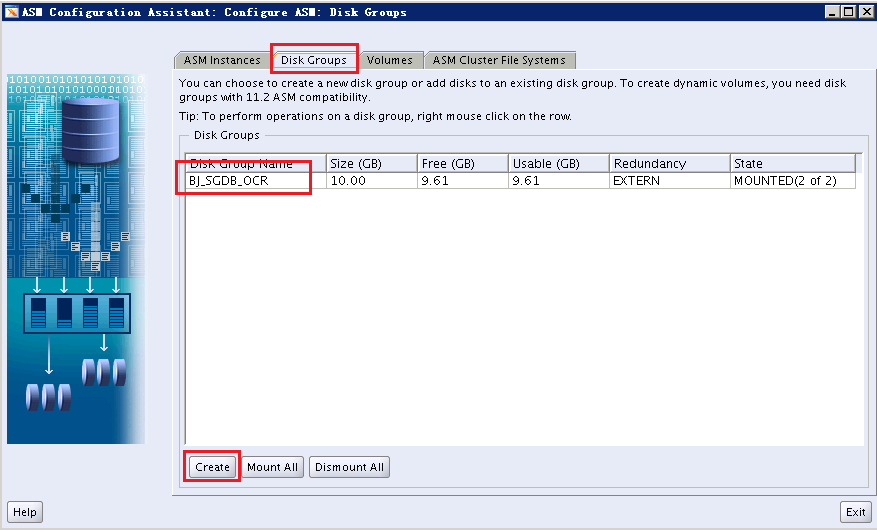877x530 pixels.
Task: Click the Redundancy column header
Action: [x=669, y=163]
